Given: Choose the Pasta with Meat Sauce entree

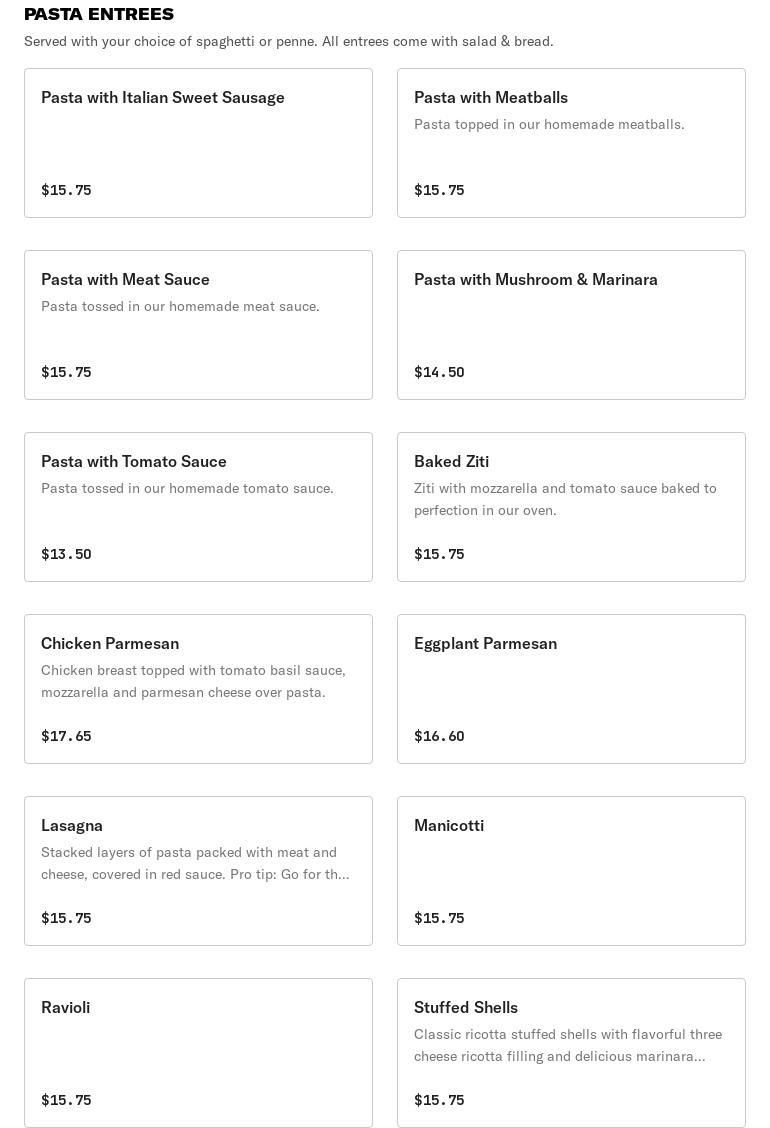Looking at the screenshot, I should pos(125,280).
